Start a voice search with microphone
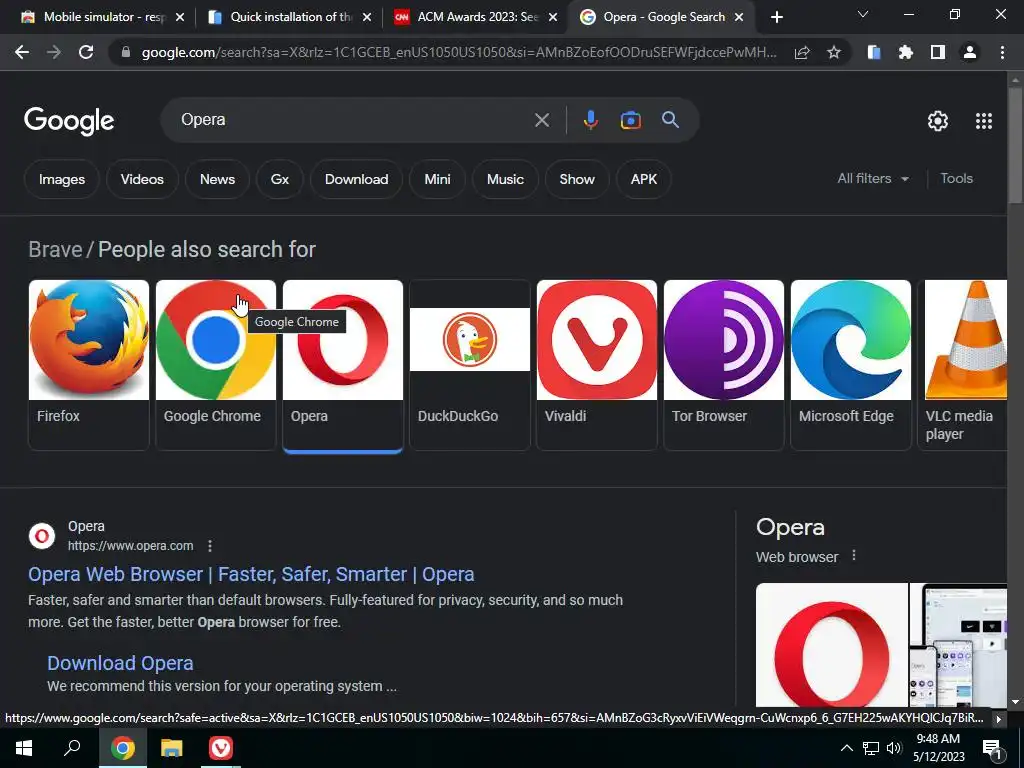1024x768 pixels. click(x=590, y=120)
